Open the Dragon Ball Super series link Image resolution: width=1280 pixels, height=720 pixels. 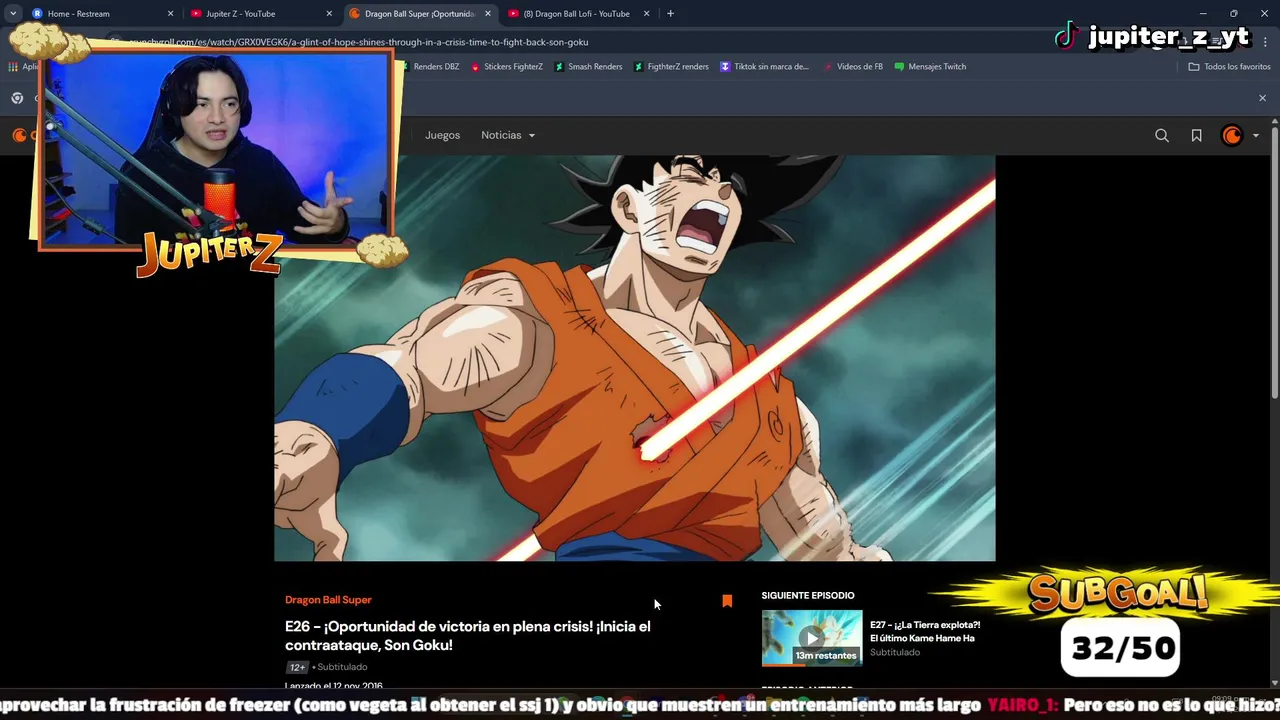[x=328, y=600]
